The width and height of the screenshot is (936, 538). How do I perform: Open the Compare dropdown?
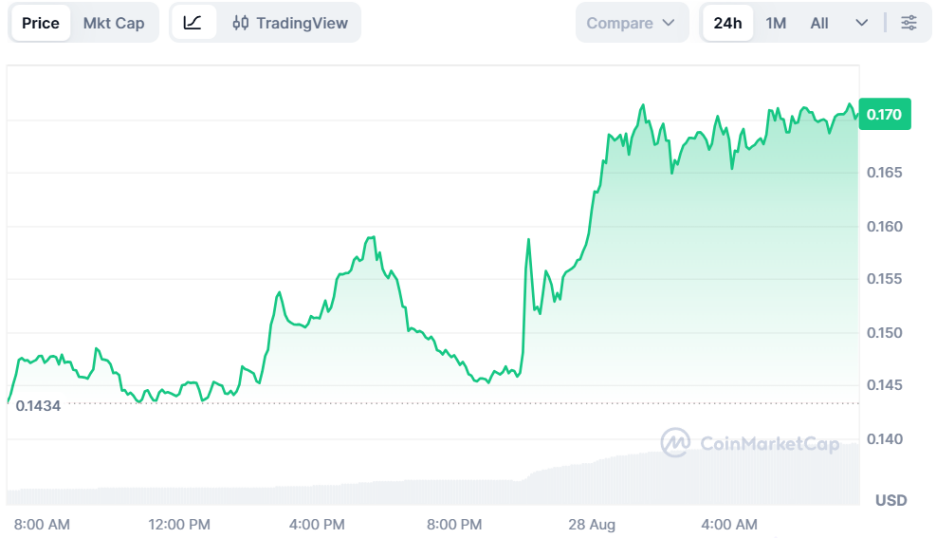pyautogui.click(x=632, y=23)
